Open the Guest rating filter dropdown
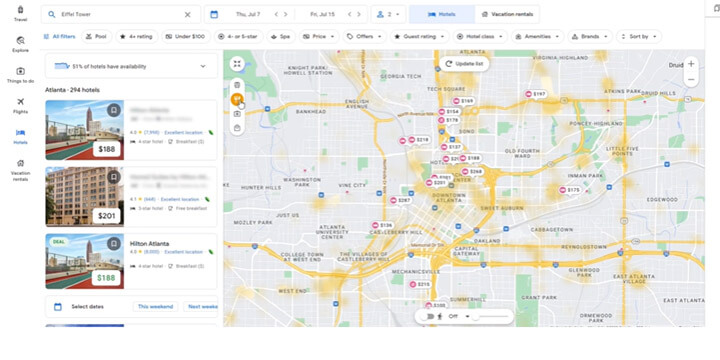720x360 pixels. [419, 36]
